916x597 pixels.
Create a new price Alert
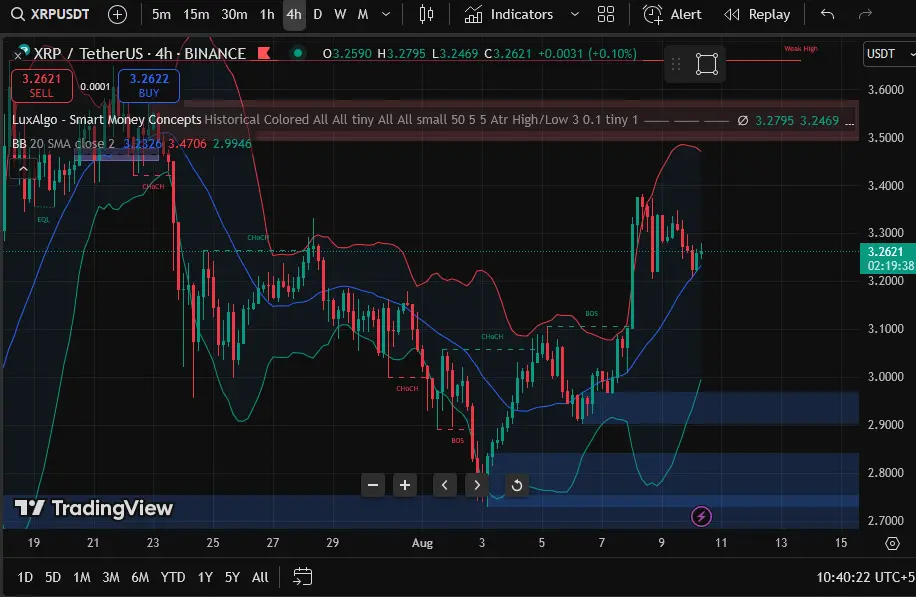coord(672,15)
